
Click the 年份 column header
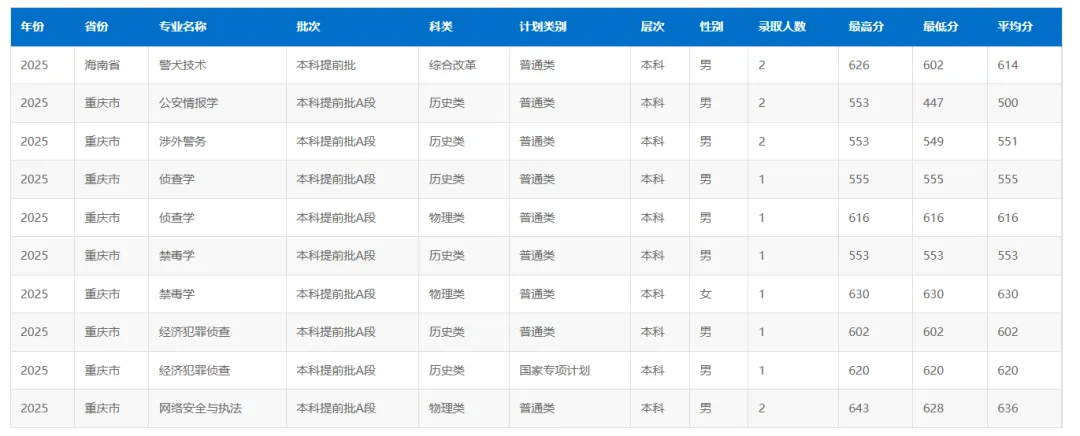coord(32,27)
